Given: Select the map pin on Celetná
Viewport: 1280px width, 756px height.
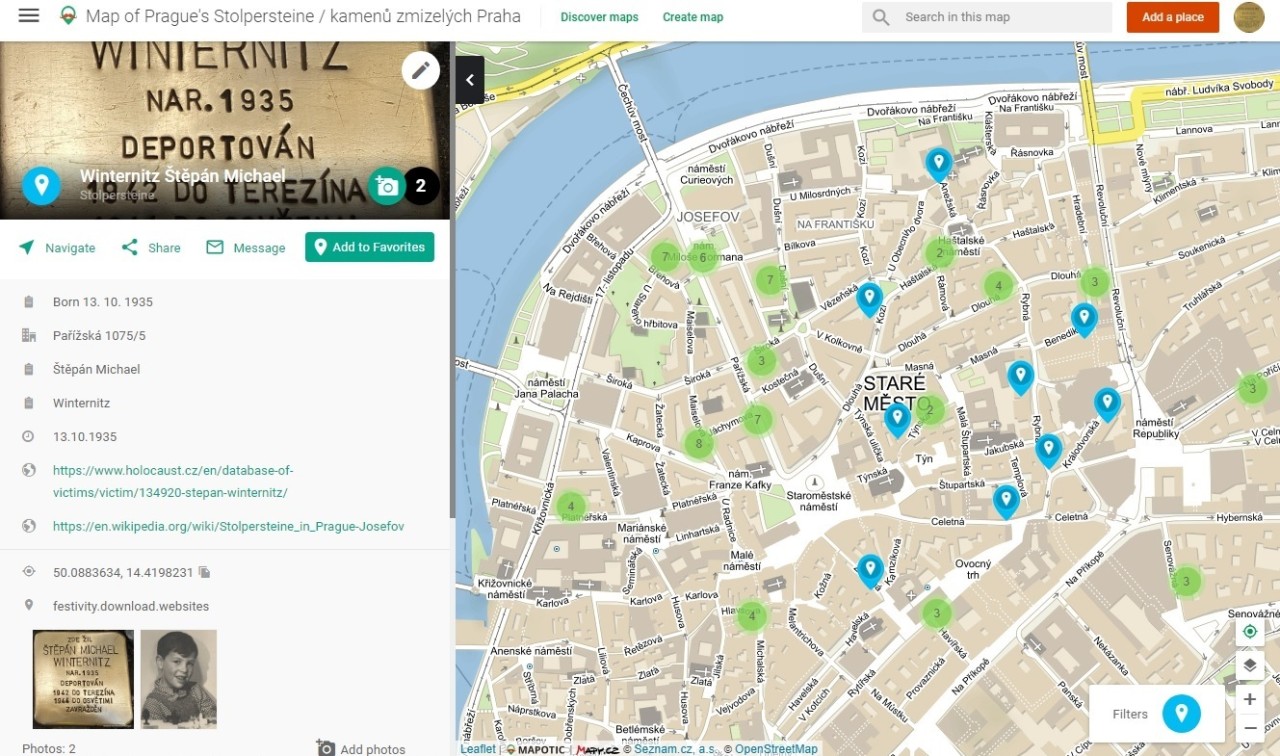Looking at the screenshot, I should 1006,500.
